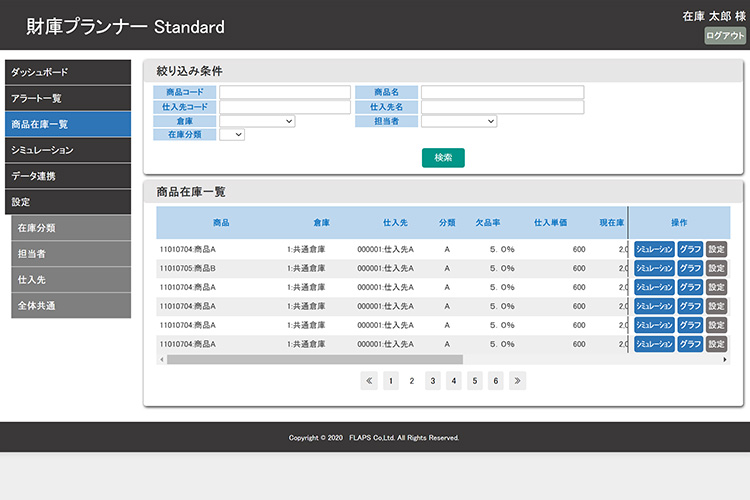This screenshot has width=750, height=500.
Task: Jump to last page using double-right arrow
Action: (x=517, y=381)
